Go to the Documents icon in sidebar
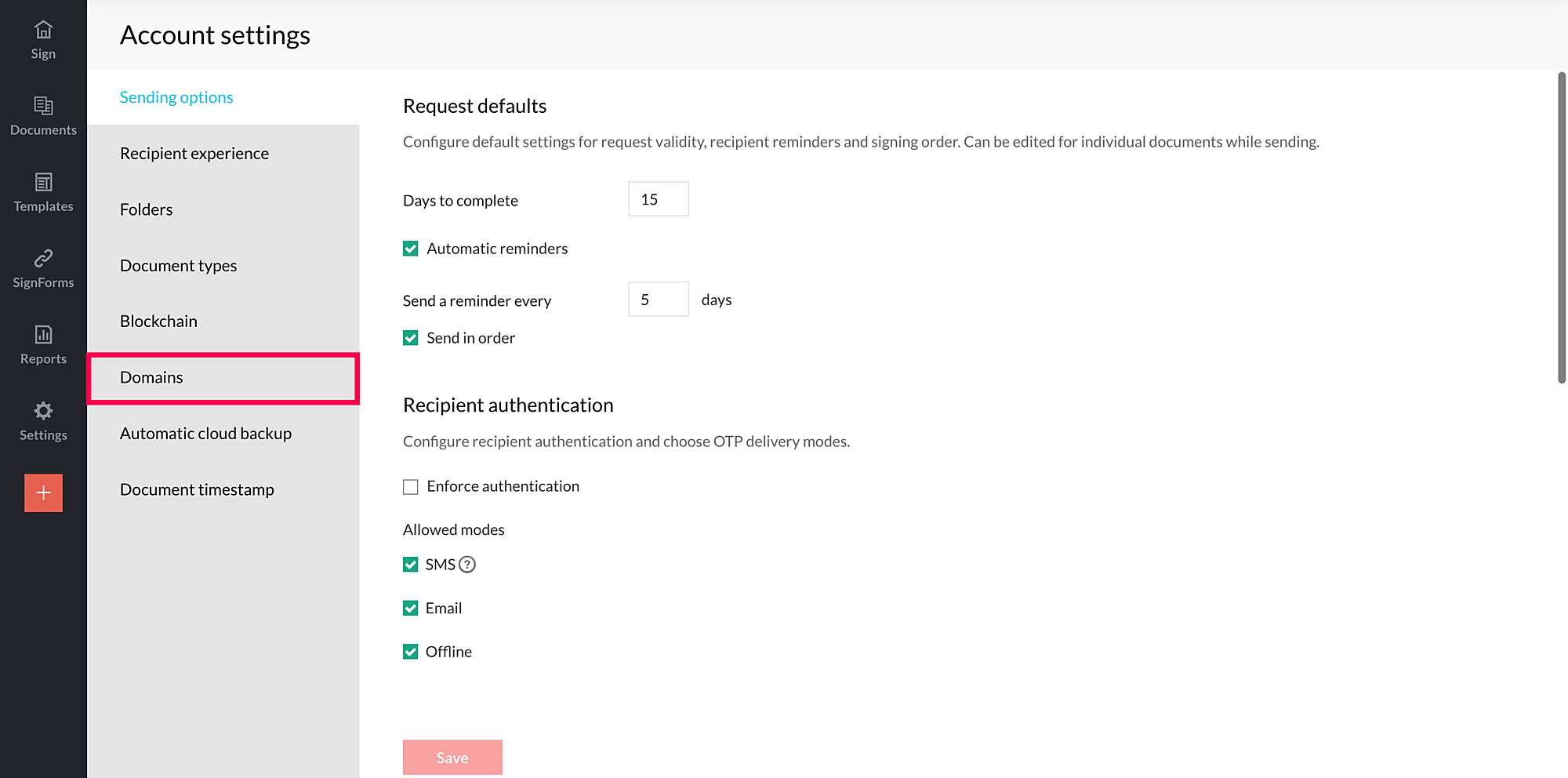The image size is (1568, 778). pyautogui.click(x=43, y=106)
